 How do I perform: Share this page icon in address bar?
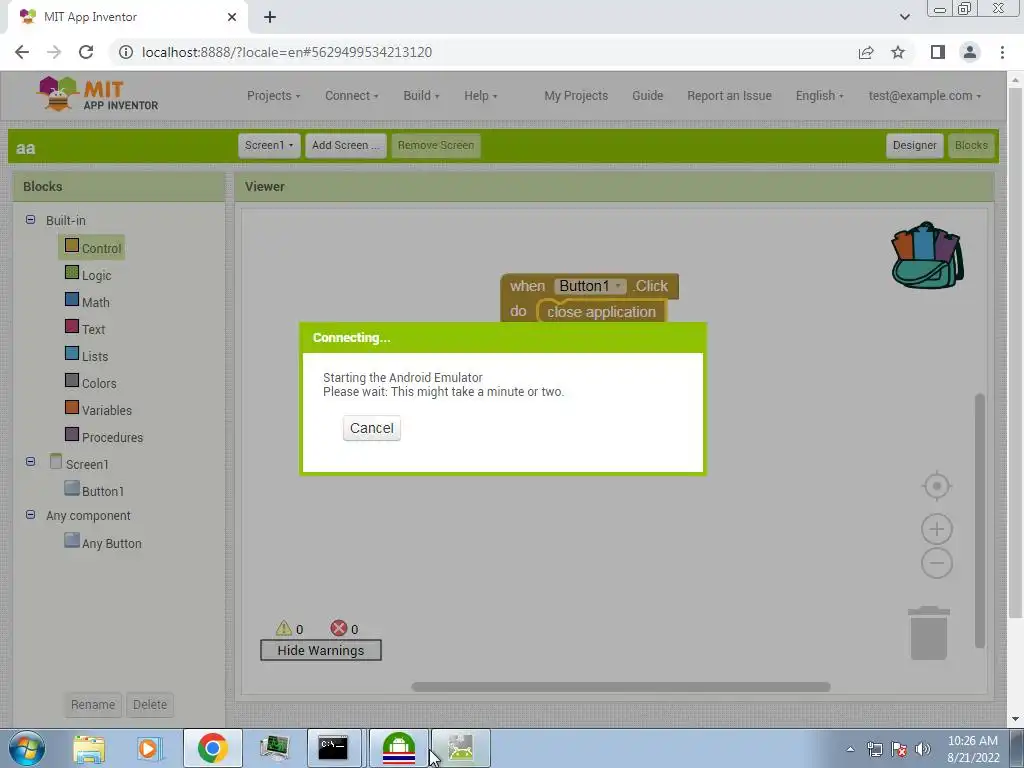[866, 52]
